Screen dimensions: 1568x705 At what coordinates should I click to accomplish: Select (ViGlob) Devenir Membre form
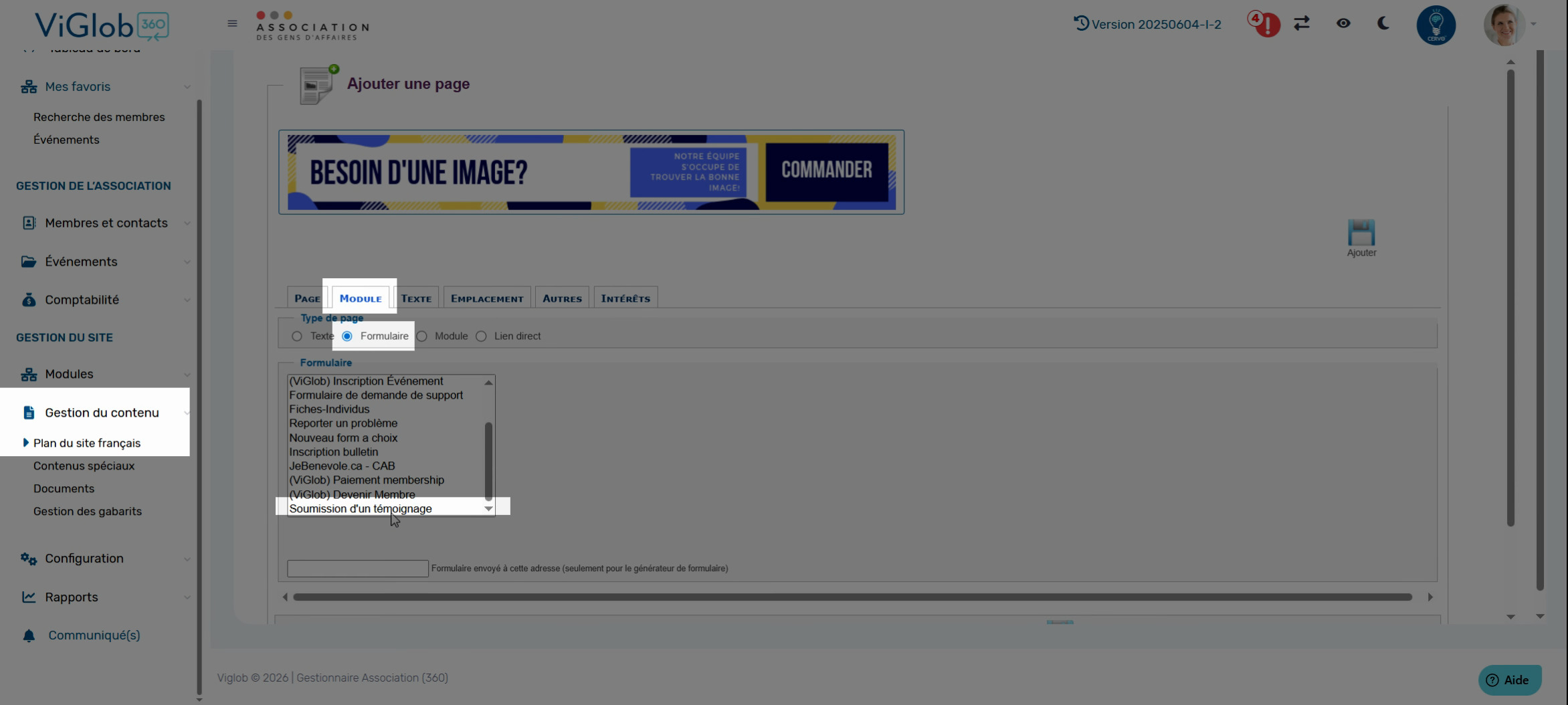click(352, 495)
